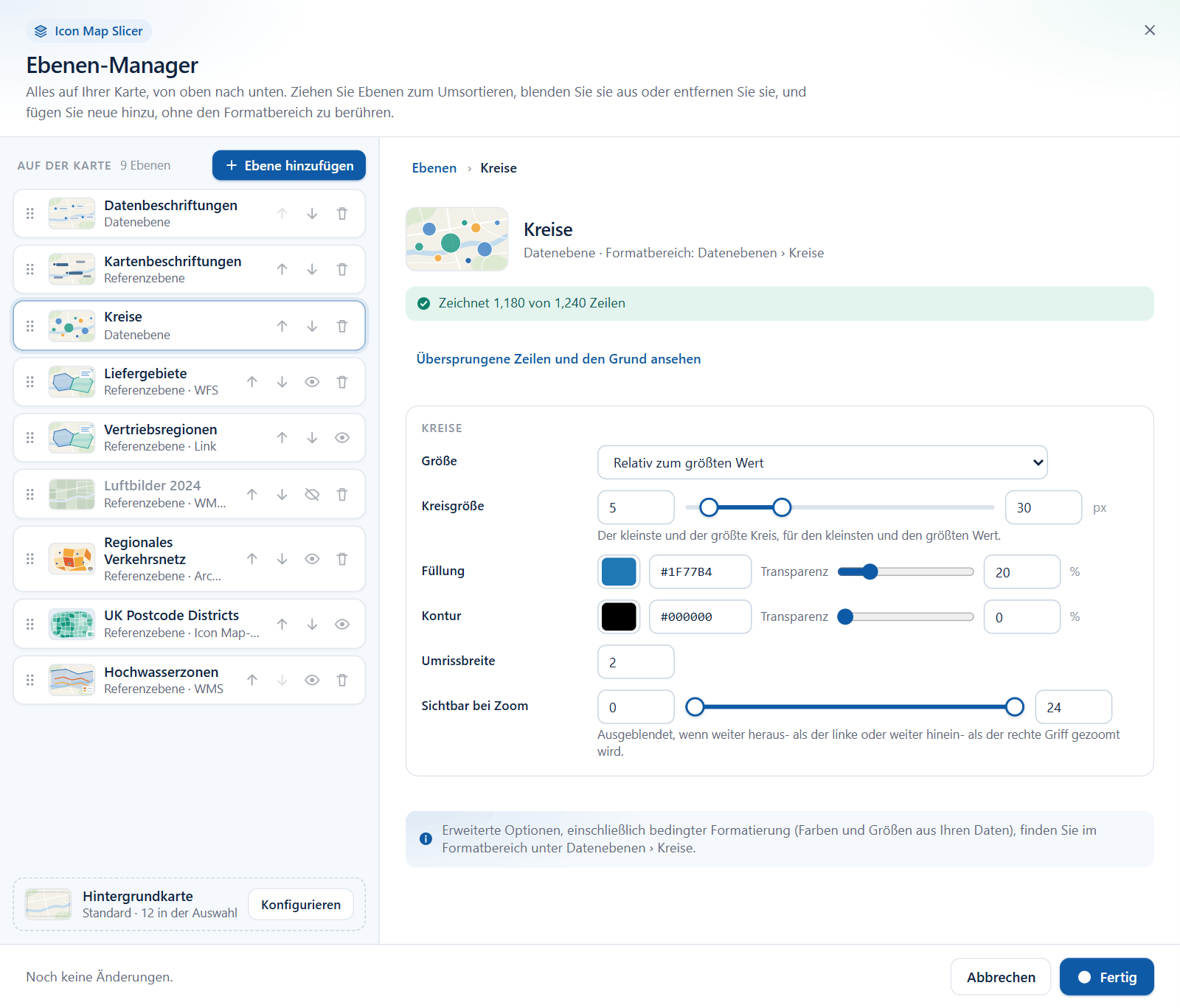Select the Kartenbeschriftungen layer thumbnail
The width and height of the screenshot is (1180, 1008).
point(72,270)
